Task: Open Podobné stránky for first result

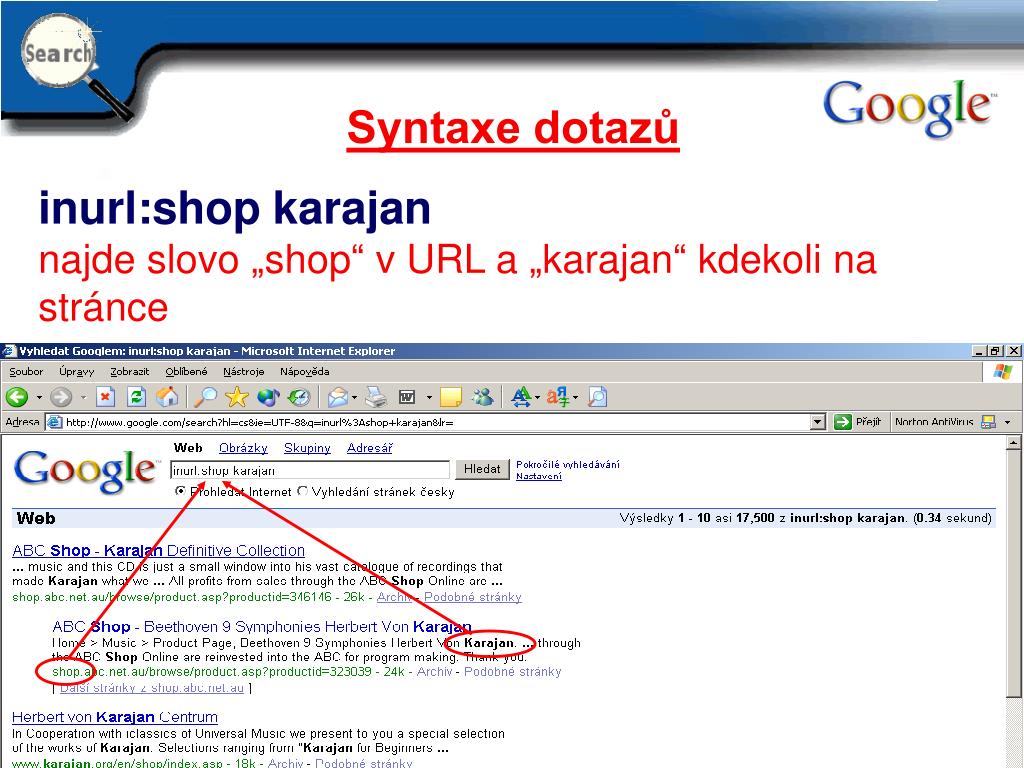Action: click(x=473, y=597)
